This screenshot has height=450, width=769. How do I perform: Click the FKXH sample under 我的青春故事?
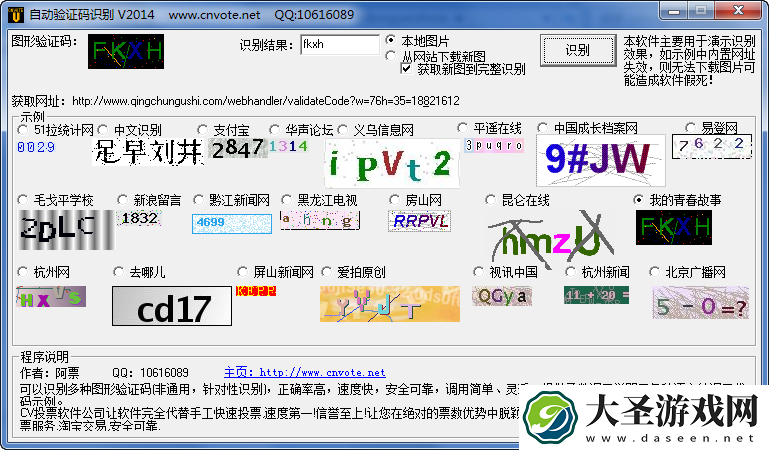tap(674, 227)
